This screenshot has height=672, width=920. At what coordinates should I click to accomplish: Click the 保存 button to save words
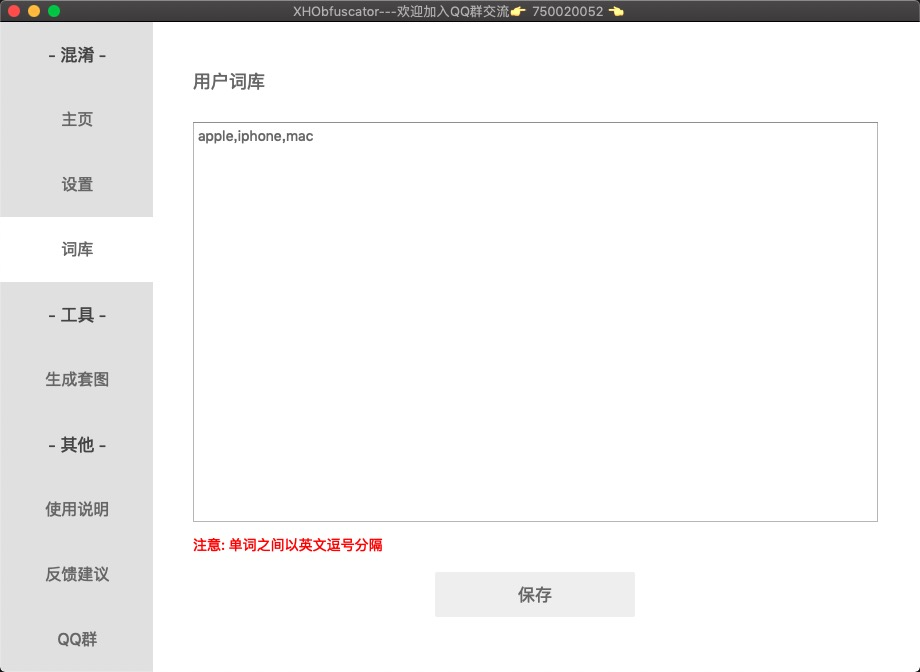tap(534, 594)
